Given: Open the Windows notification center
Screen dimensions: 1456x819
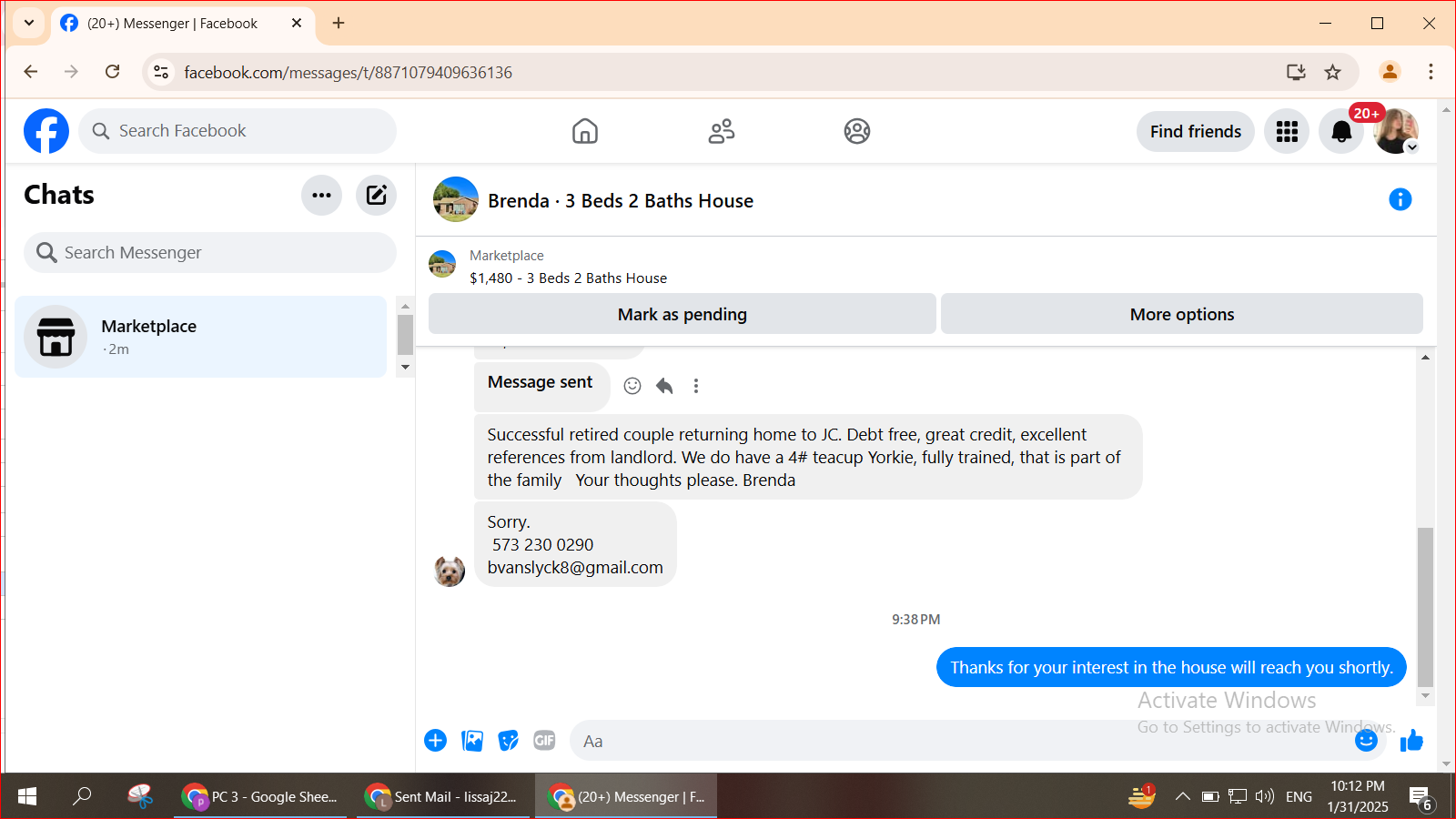Looking at the screenshot, I should pyautogui.click(x=1421, y=797).
